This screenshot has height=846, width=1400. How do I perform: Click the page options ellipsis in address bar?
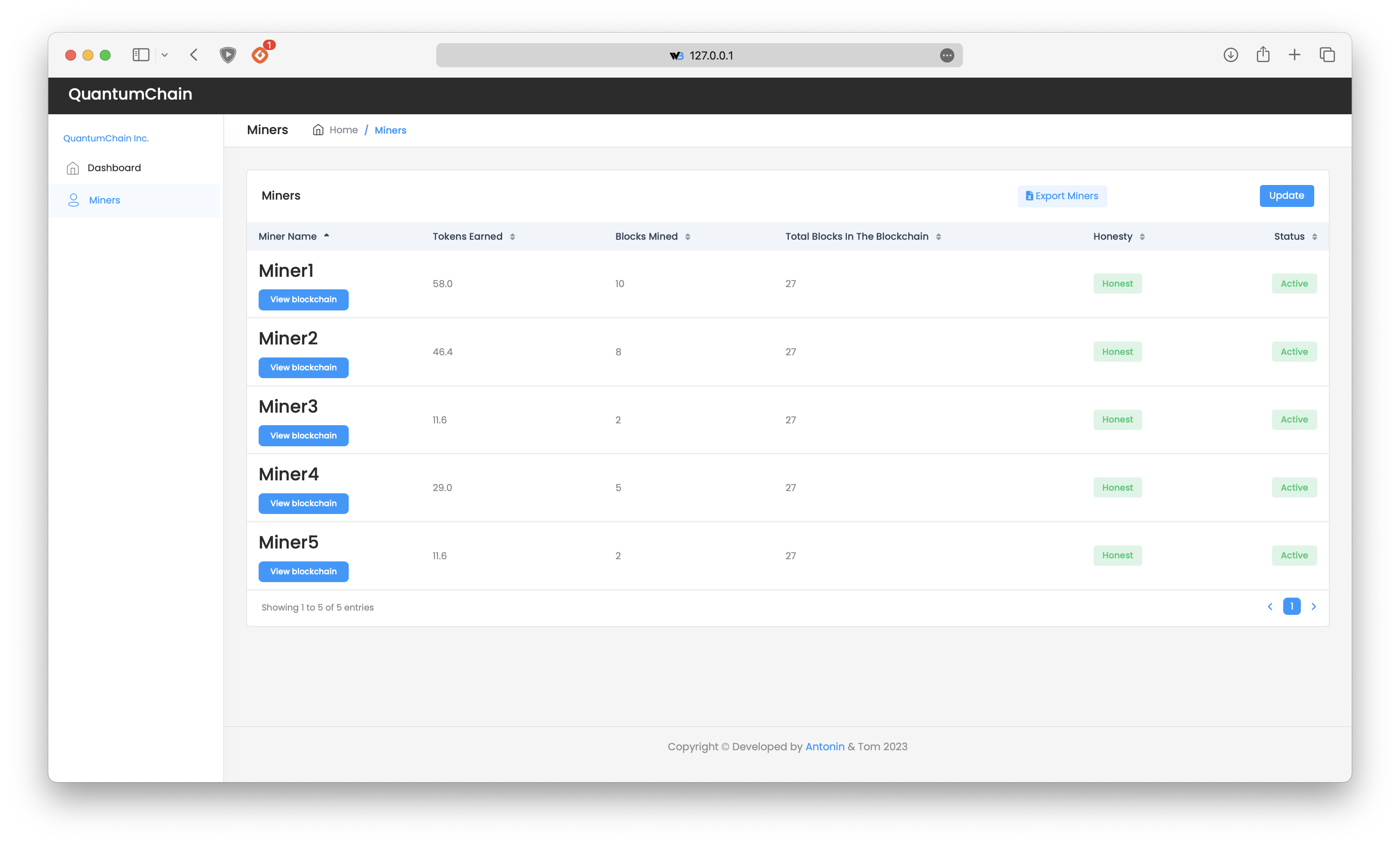[x=947, y=55]
